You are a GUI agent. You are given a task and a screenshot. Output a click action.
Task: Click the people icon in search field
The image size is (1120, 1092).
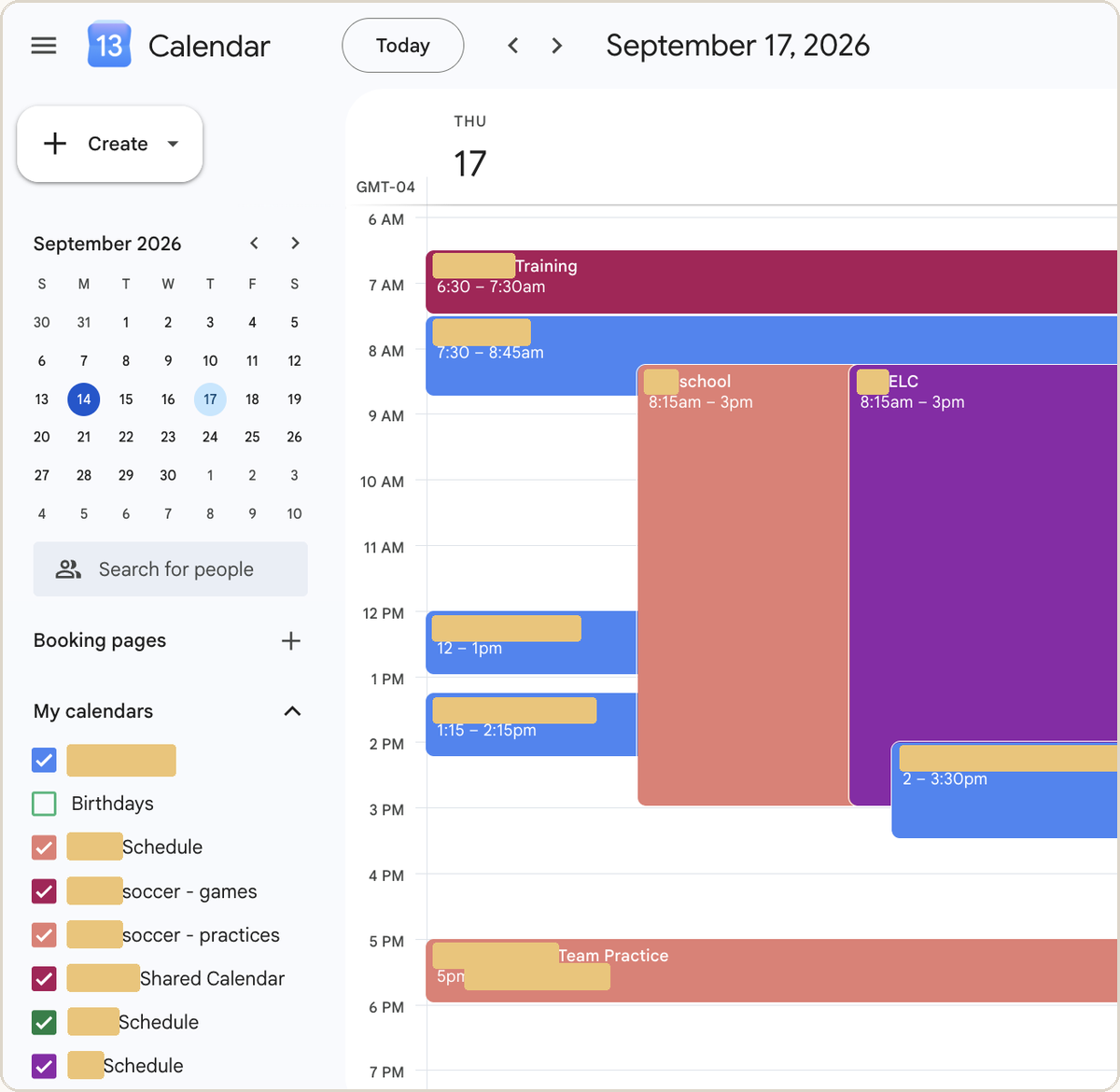pos(68,569)
